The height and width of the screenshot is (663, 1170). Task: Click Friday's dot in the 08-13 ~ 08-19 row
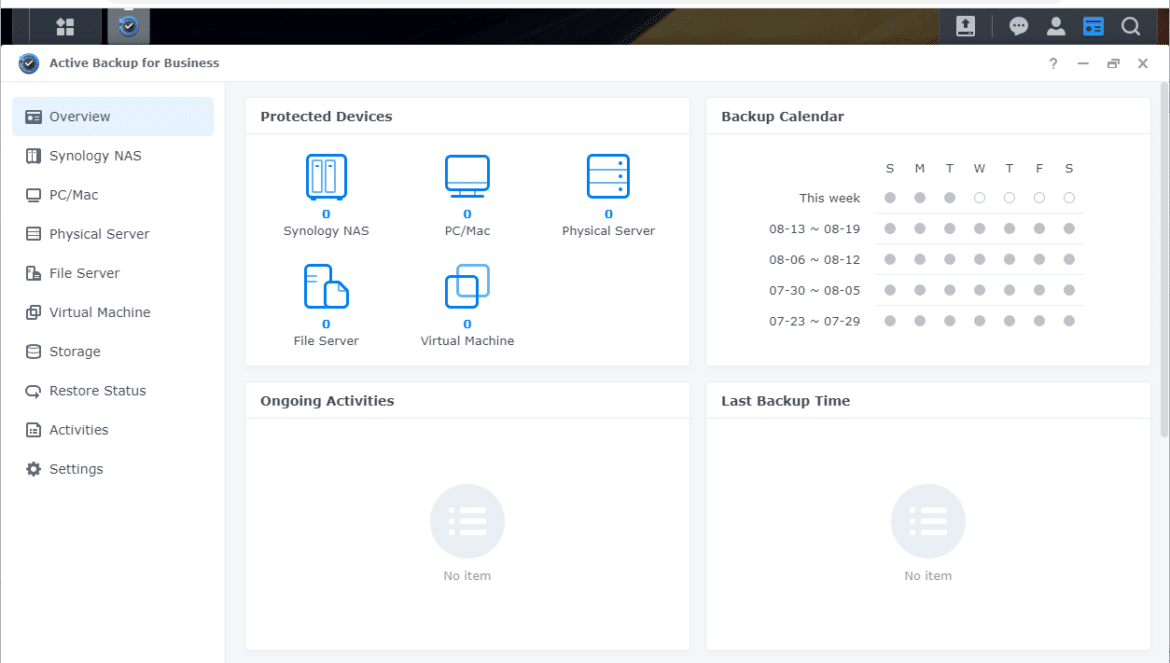pos(1039,229)
